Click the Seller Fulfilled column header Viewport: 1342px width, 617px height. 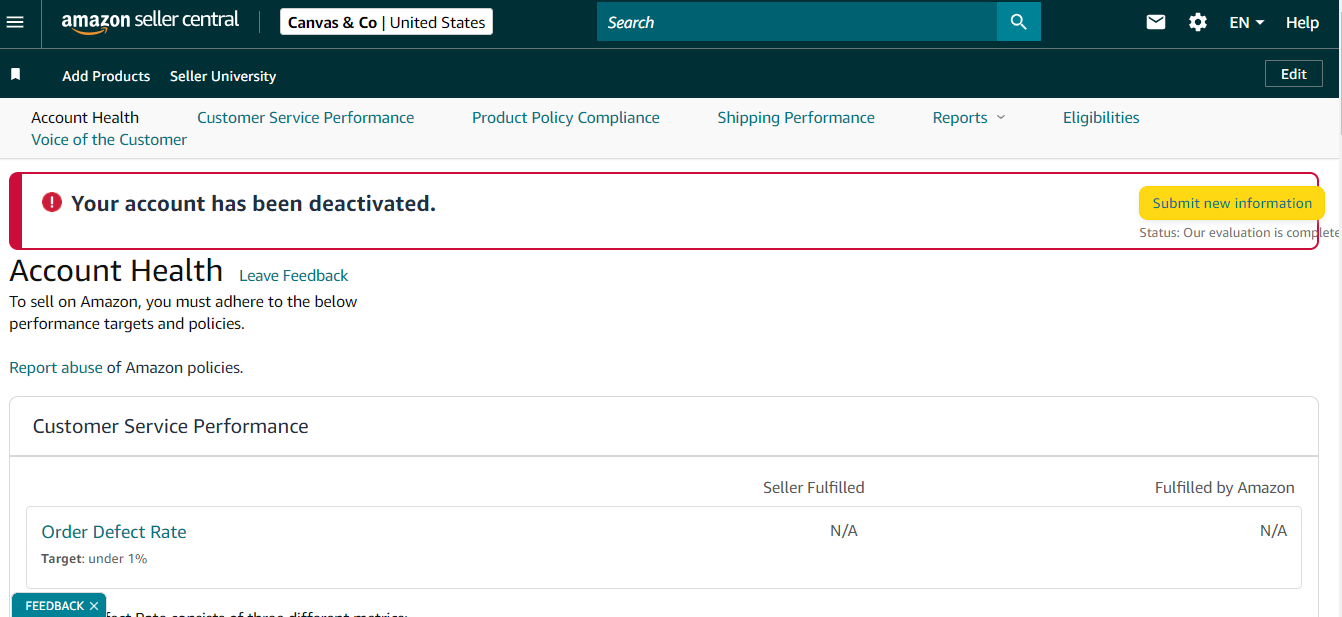814,488
